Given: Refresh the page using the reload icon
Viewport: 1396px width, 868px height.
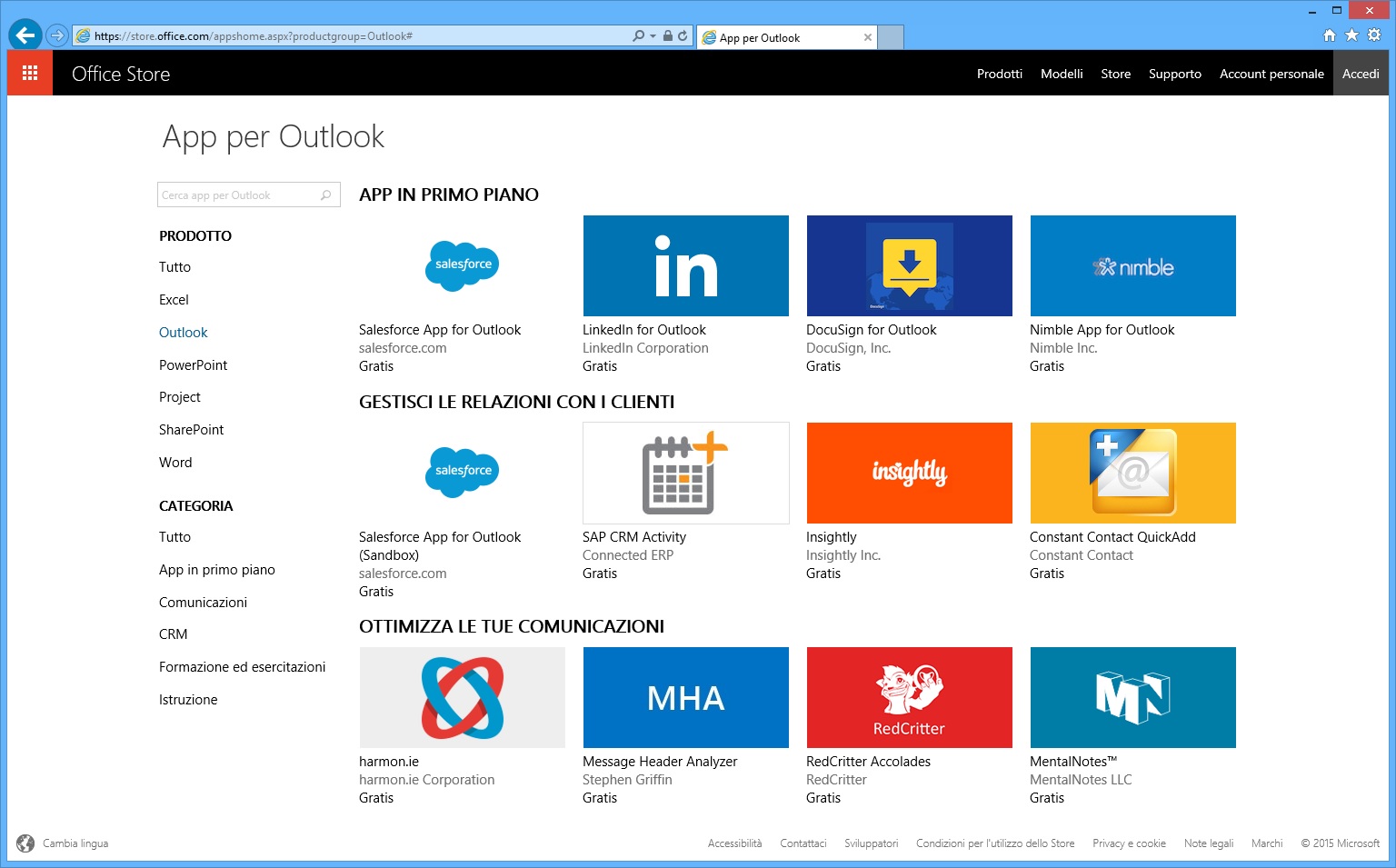Looking at the screenshot, I should point(683,35).
